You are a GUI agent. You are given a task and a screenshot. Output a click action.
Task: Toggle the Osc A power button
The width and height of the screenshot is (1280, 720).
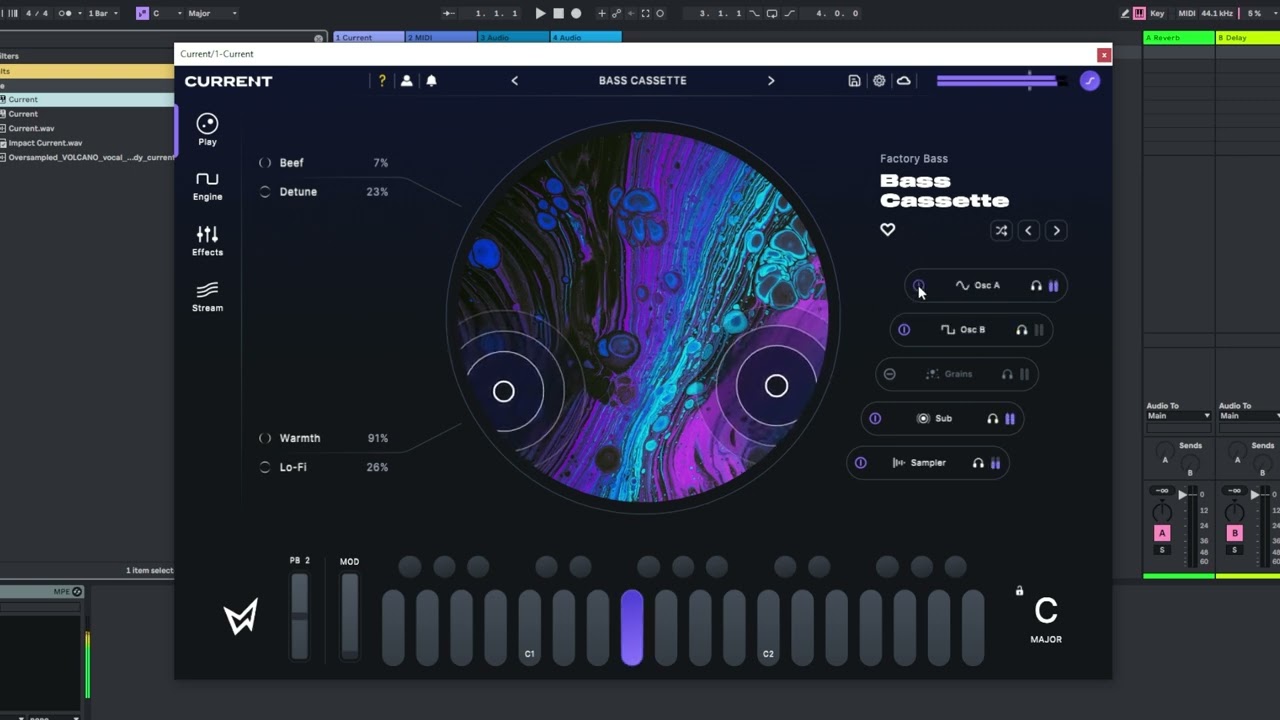918,286
